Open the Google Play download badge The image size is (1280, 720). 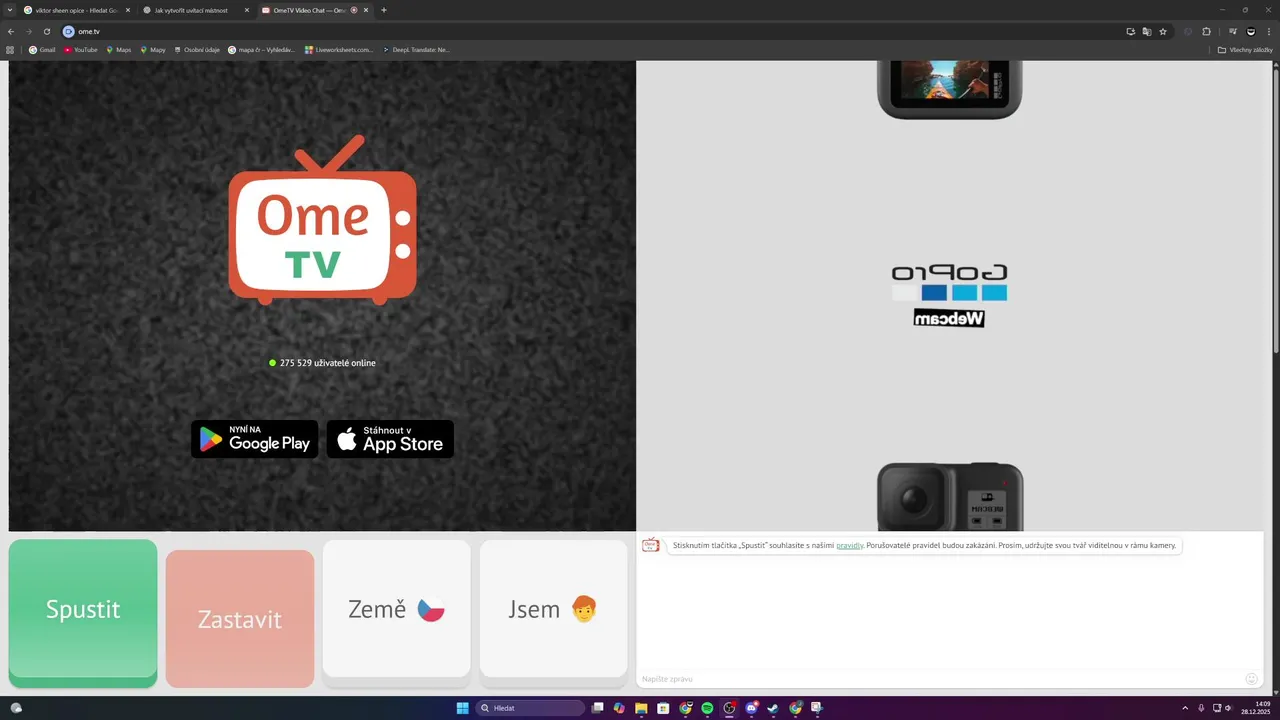click(255, 439)
